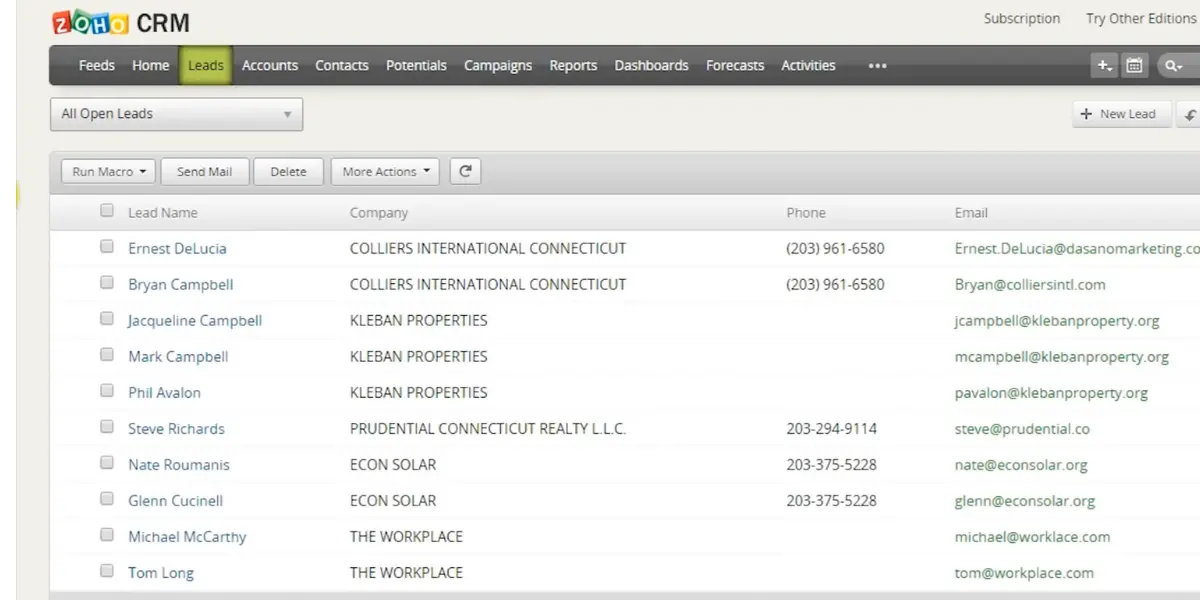Click the michael@worklace.com email
Viewport: 1200px width, 600px height.
[1032, 537]
